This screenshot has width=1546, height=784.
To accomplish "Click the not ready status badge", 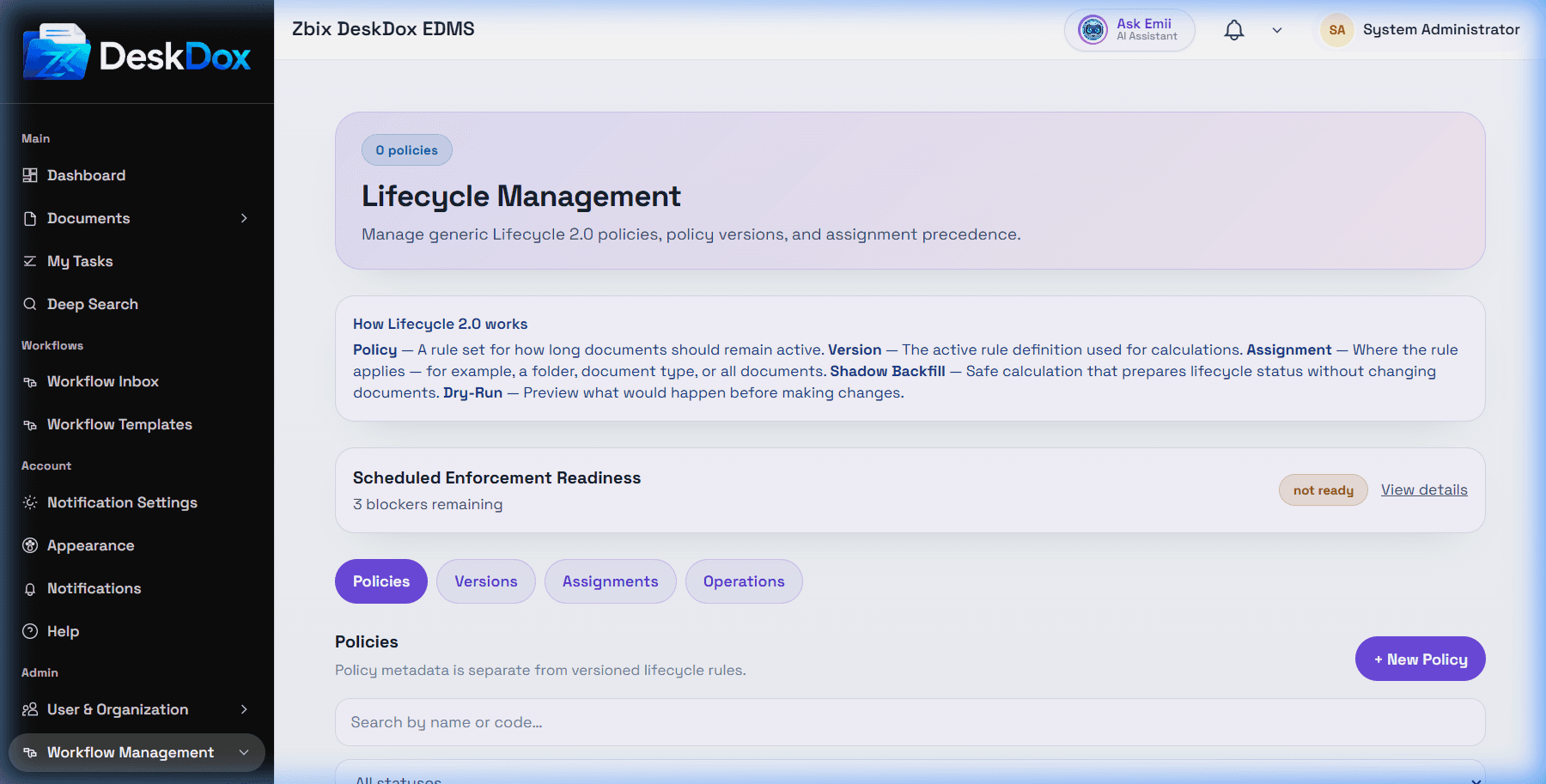I will [1324, 490].
